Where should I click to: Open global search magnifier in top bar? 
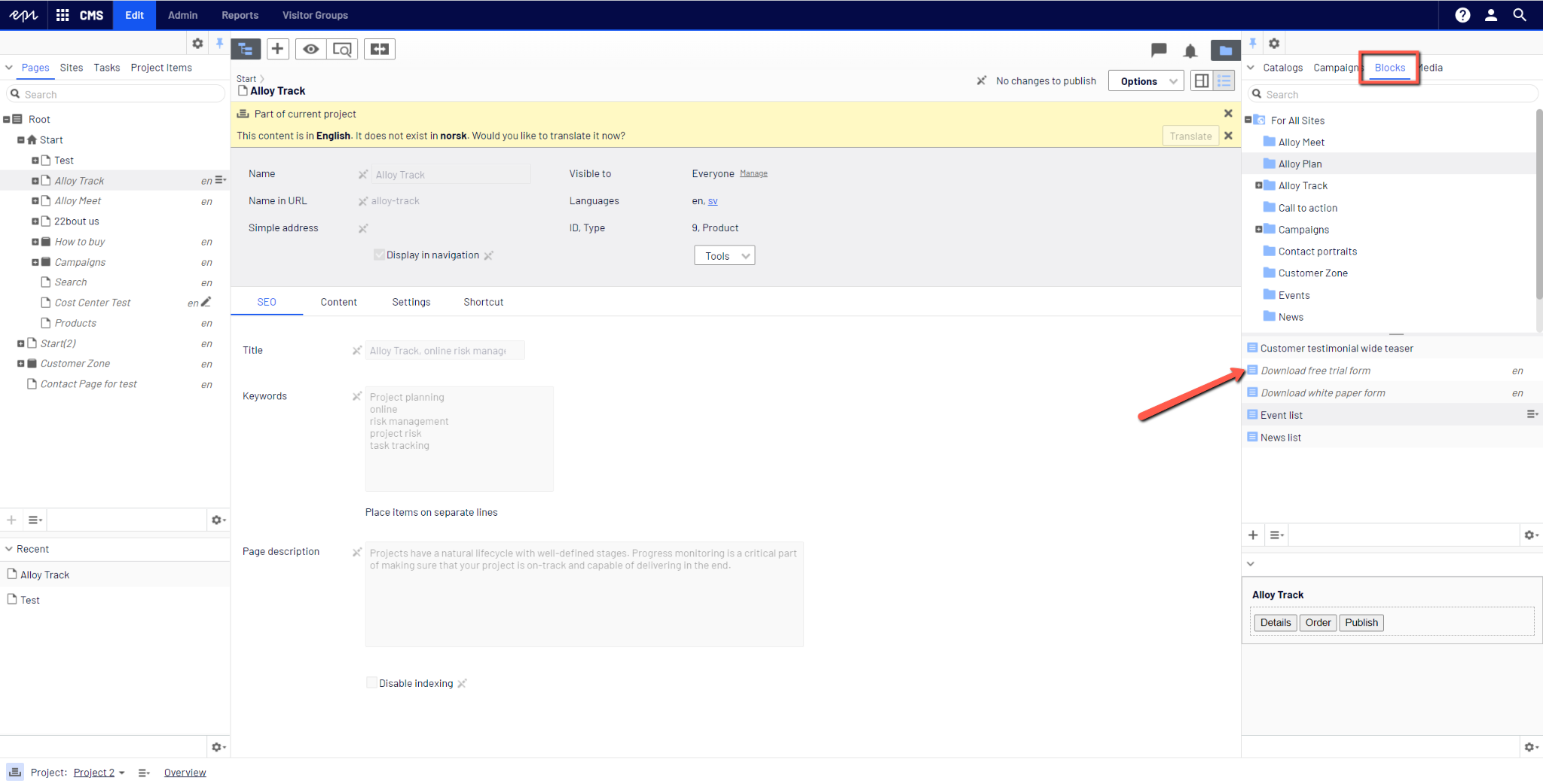coord(1520,15)
